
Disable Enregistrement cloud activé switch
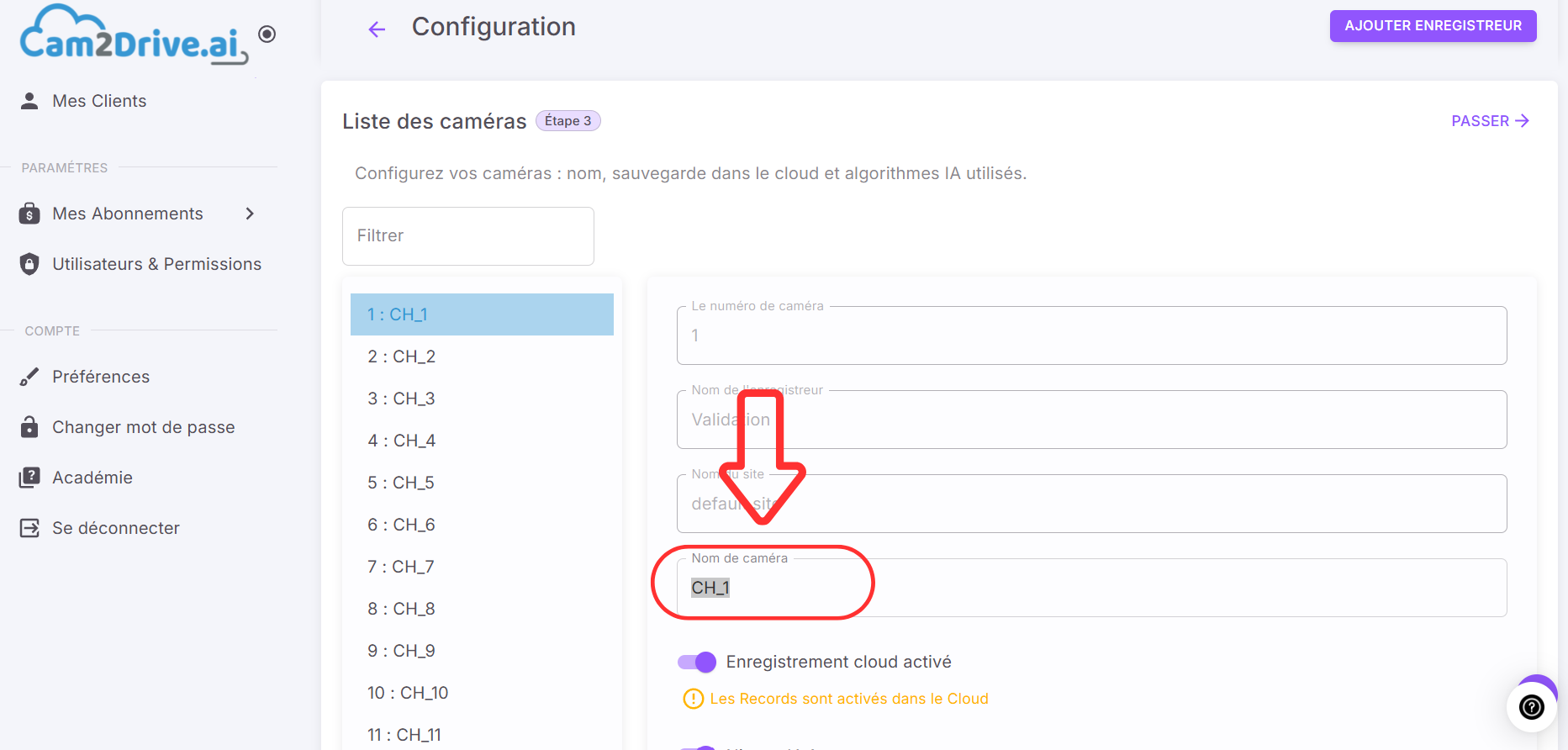coord(697,662)
